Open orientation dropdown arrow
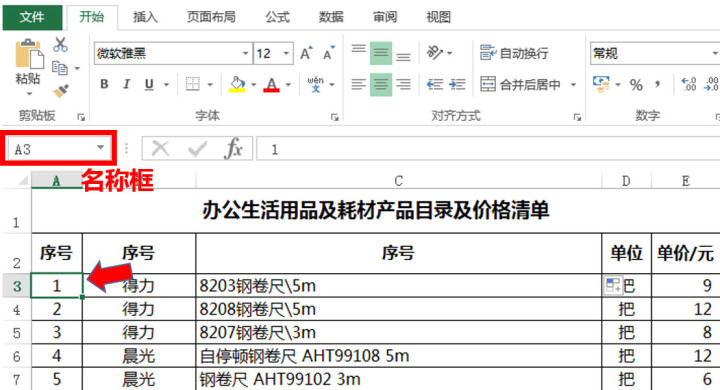This screenshot has height=390, width=720. click(x=449, y=53)
